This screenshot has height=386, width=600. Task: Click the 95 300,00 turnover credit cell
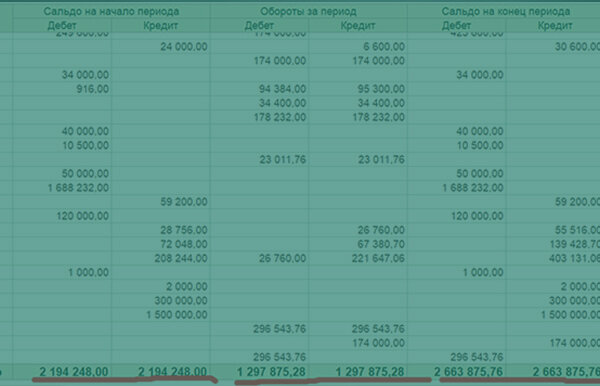[x=381, y=89]
